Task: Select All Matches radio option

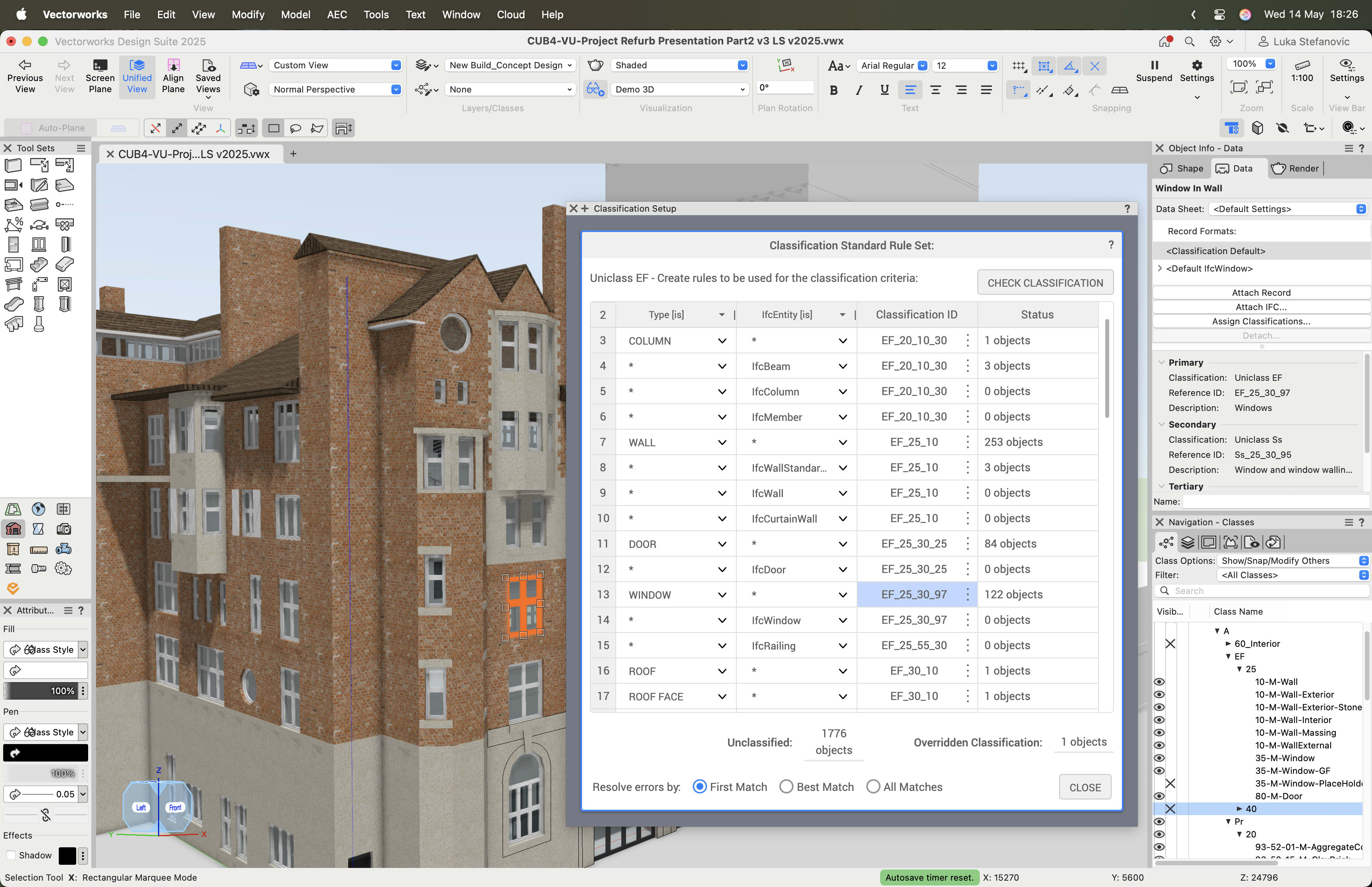Action: pos(873,787)
